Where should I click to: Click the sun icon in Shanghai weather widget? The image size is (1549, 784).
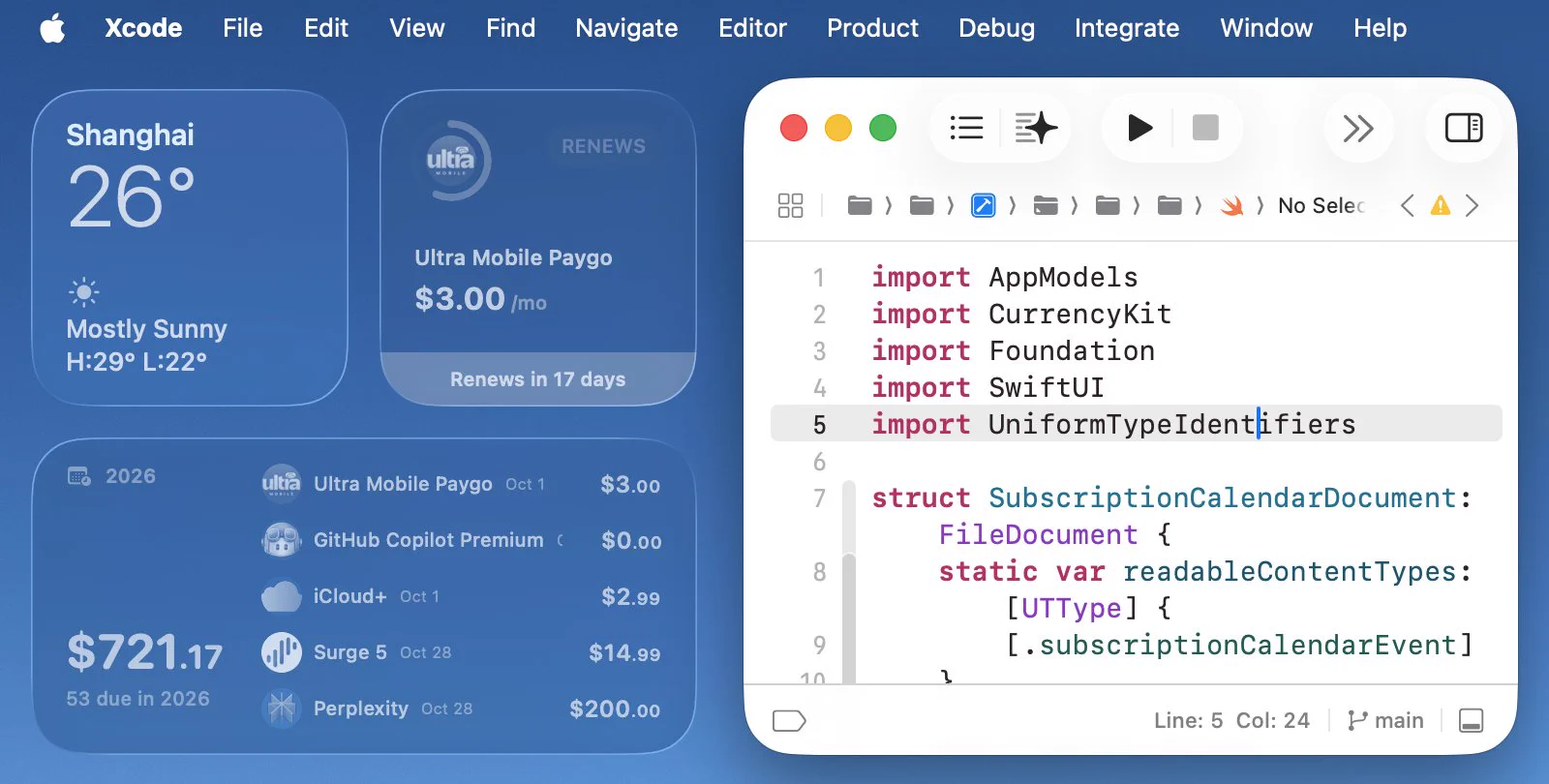tap(84, 291)
